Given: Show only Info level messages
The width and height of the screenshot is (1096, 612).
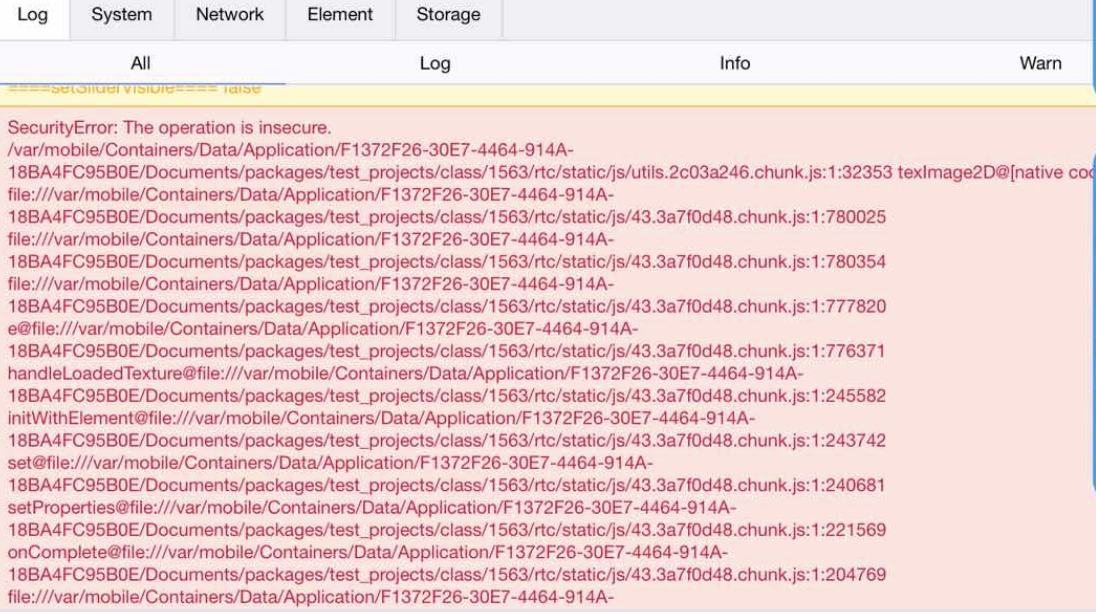Looking at the screenshot, I should [734, 63].
